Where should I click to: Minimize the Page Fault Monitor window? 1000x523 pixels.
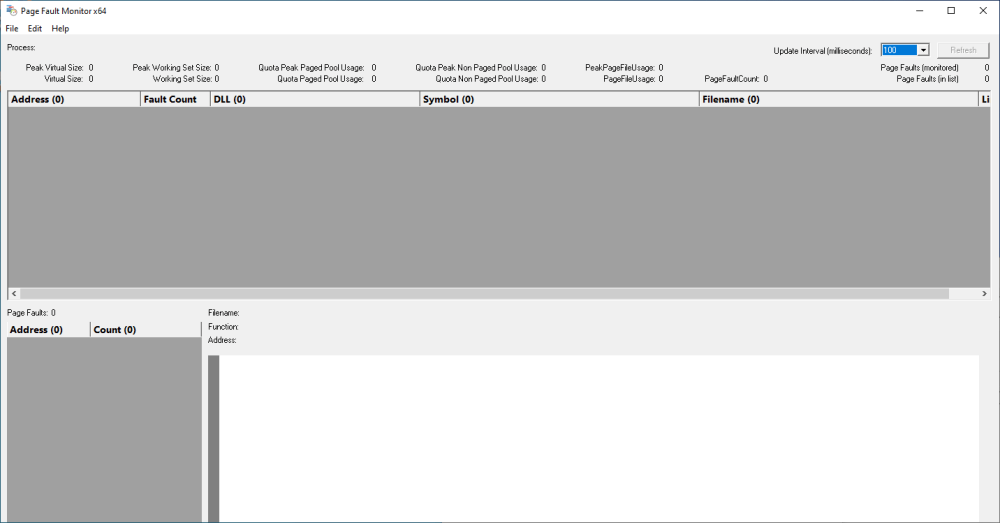pyautogui.click(x=920, y=11)
